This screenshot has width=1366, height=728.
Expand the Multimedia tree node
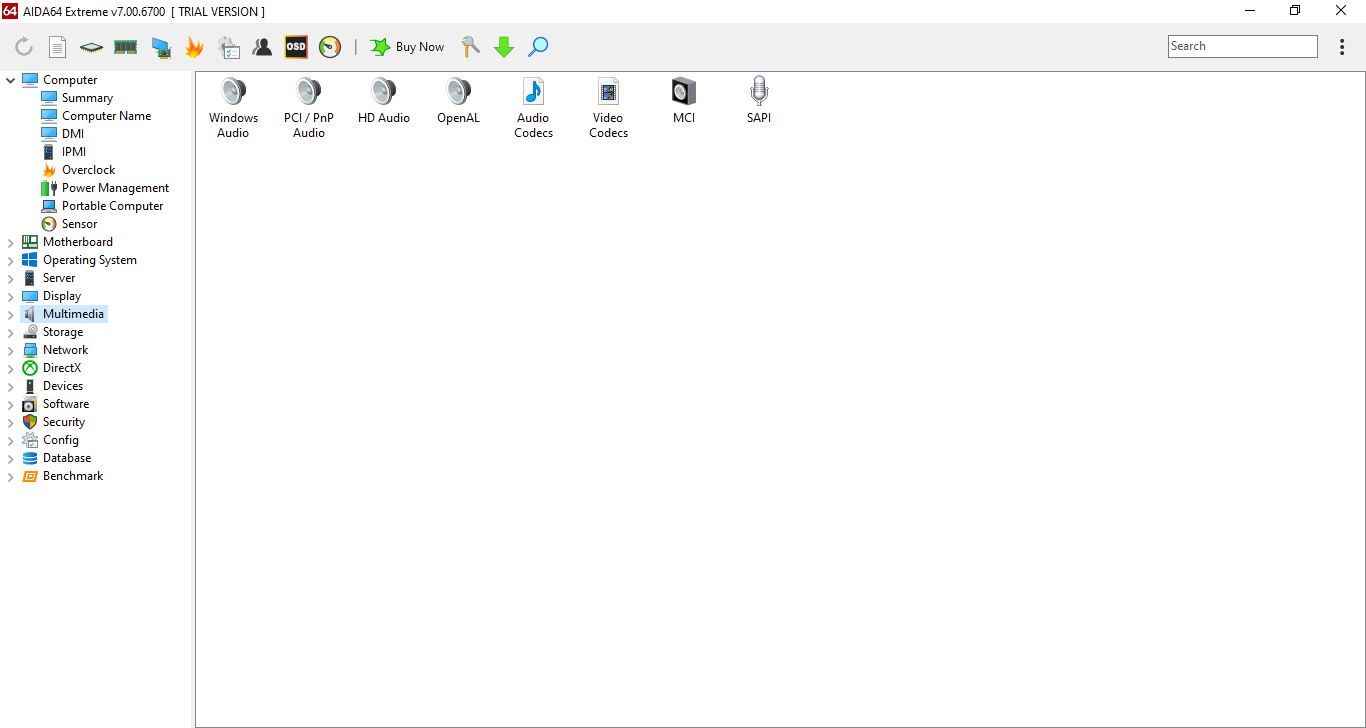pyautogui.click(x=11, y=314)
